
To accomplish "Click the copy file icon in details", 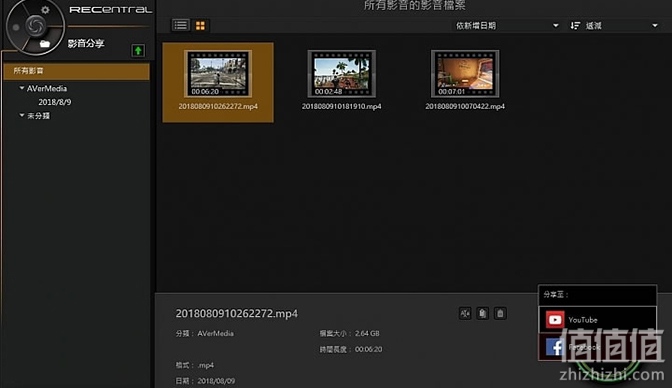I will 482,313.
